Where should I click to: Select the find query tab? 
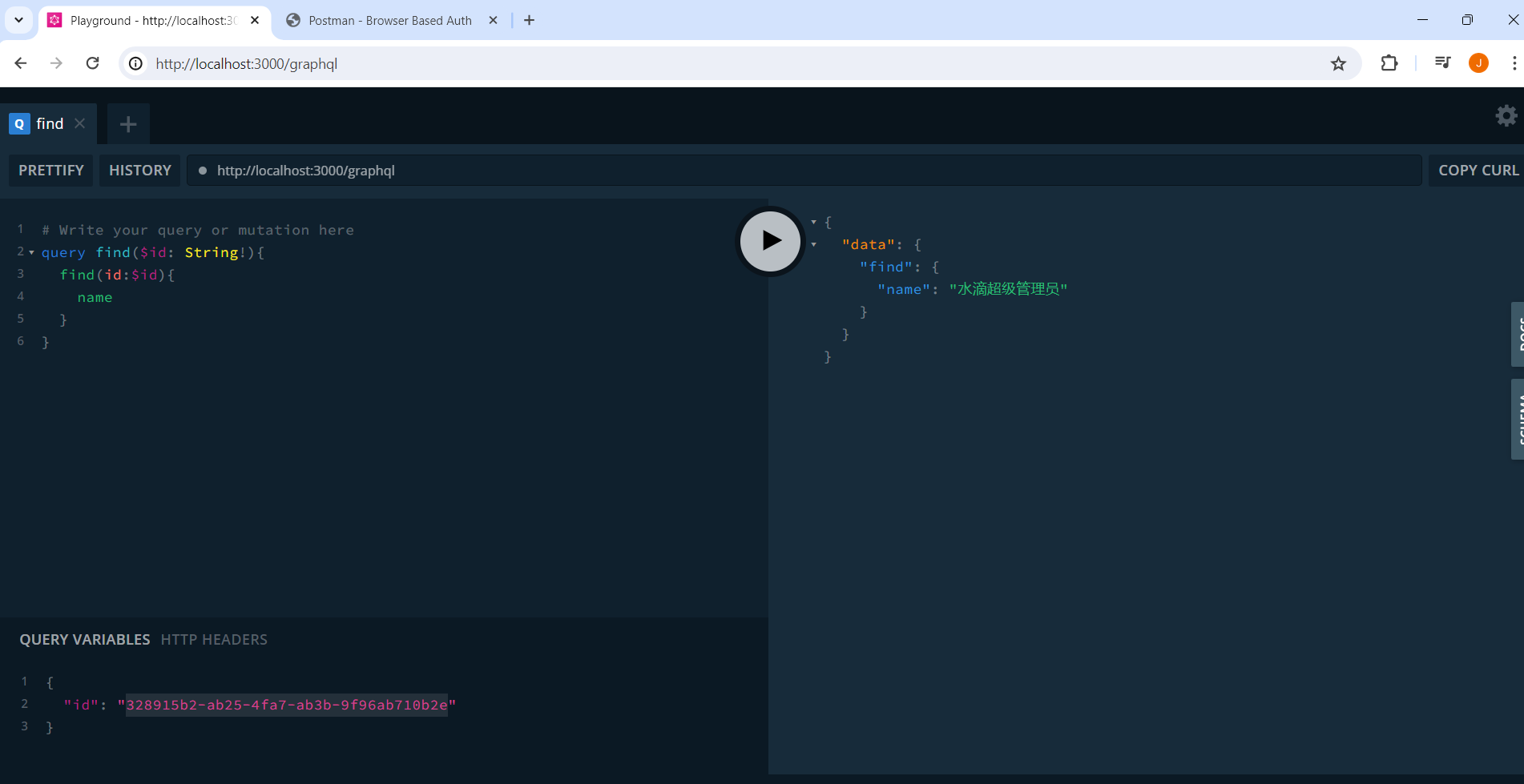tap(48, 123)
